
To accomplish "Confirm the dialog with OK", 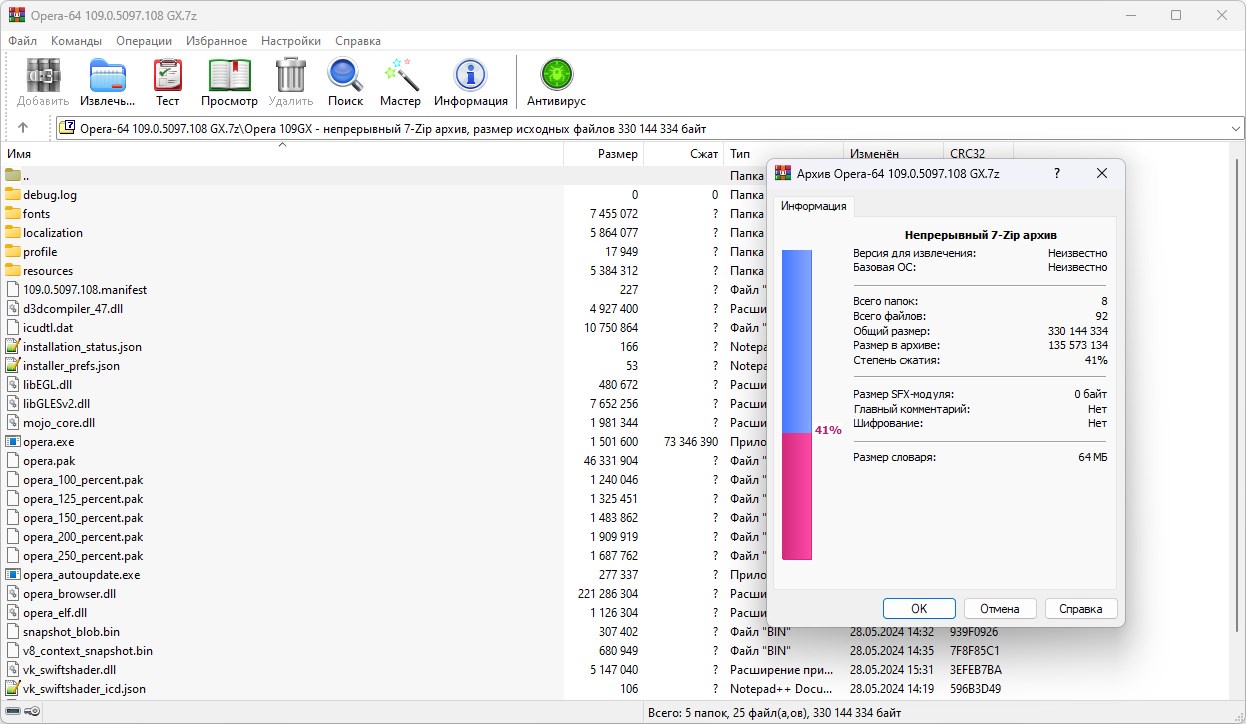I will tap(919, 608).
